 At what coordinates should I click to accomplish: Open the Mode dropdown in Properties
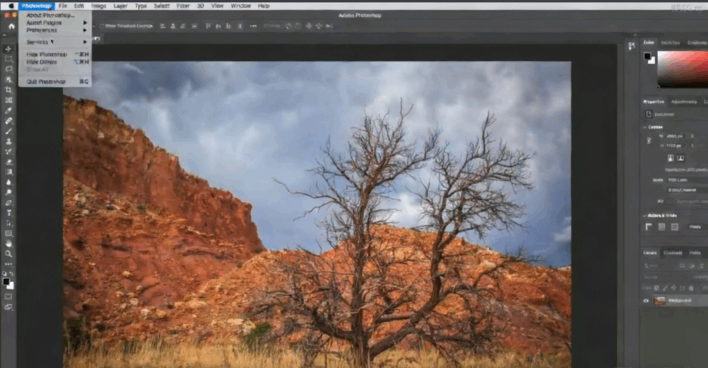point(686,180)
